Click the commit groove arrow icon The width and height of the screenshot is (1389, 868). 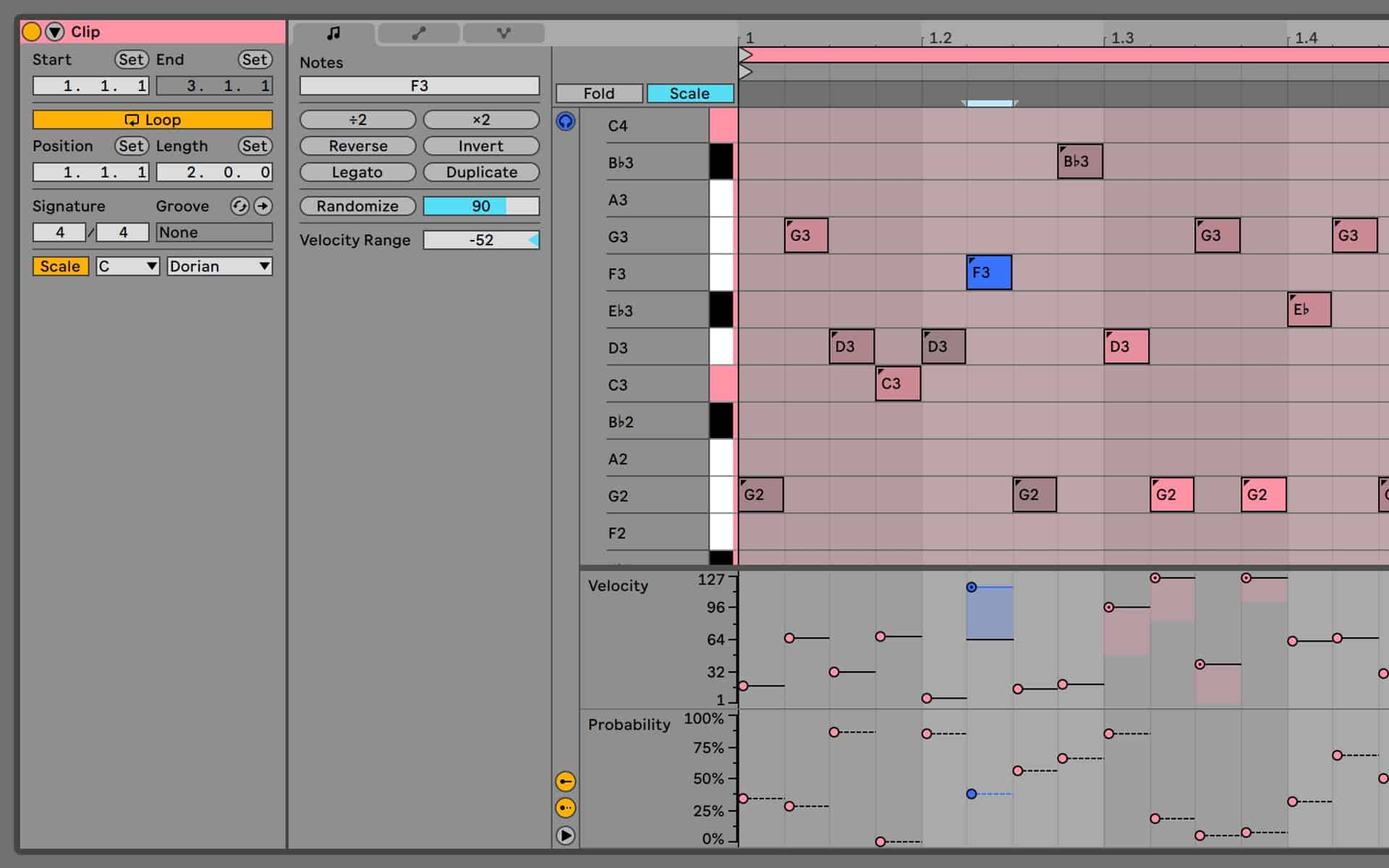(x=263, y=206)
